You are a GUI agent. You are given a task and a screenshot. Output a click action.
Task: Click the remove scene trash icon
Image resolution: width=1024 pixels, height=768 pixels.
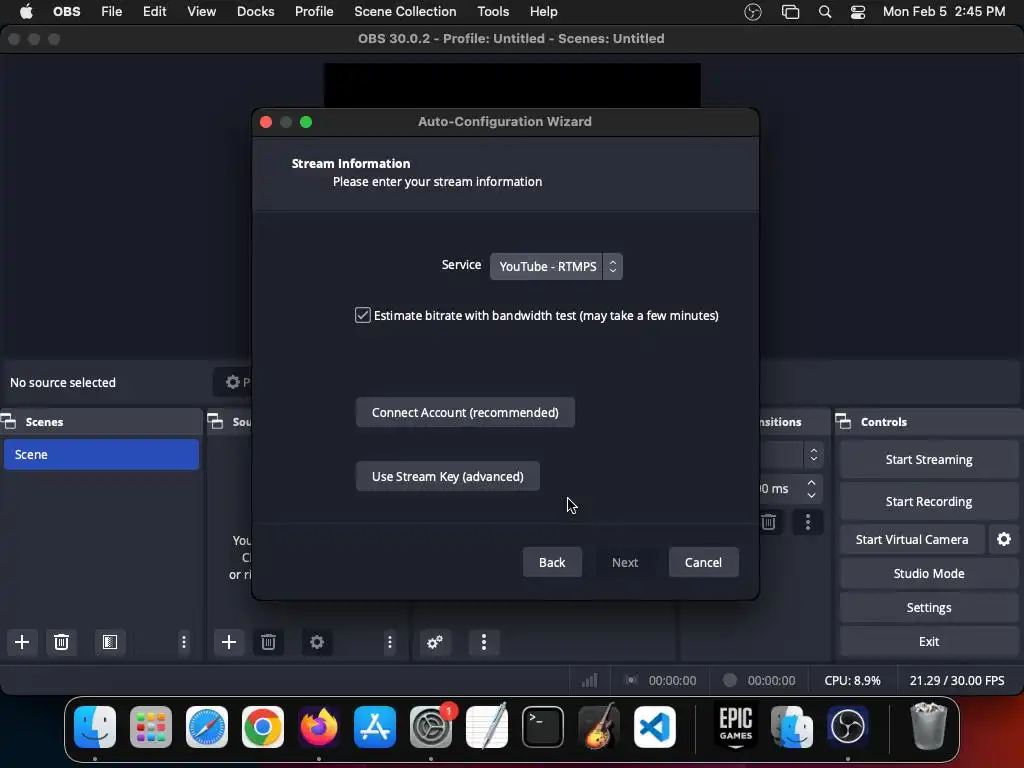coord(61,642)
